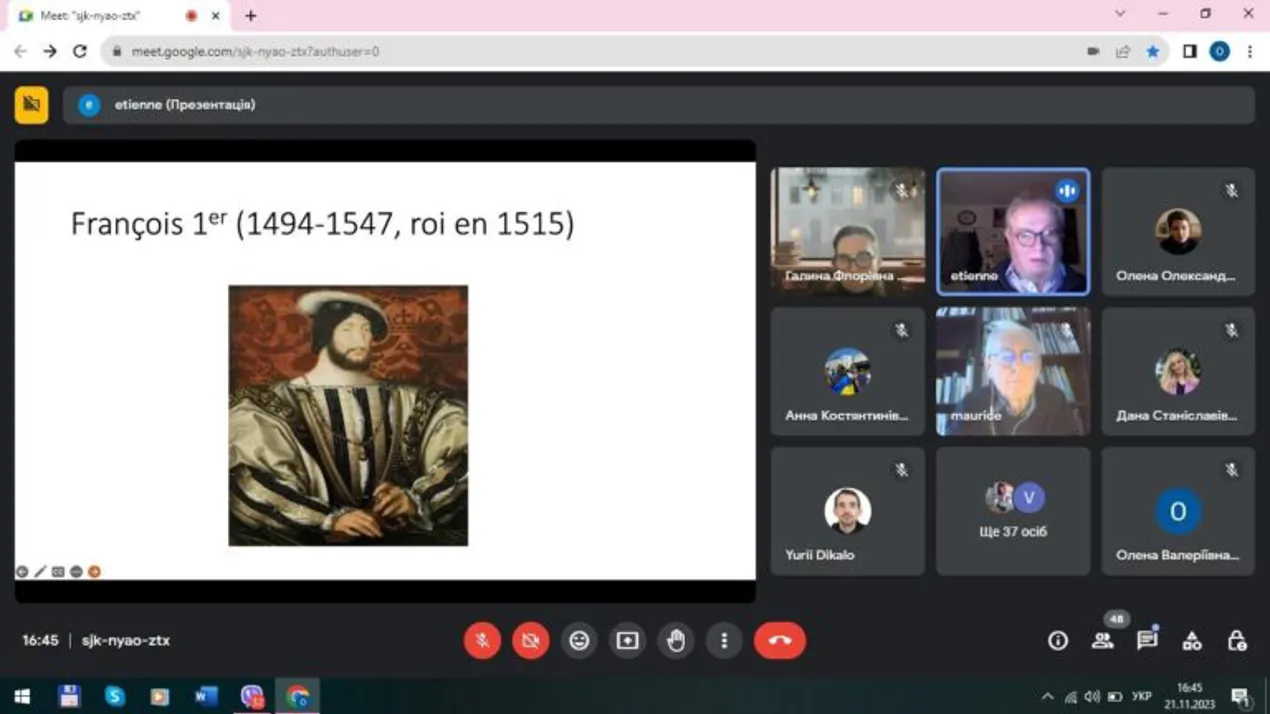Open the chat with everyone panel

click(1147, 641)
